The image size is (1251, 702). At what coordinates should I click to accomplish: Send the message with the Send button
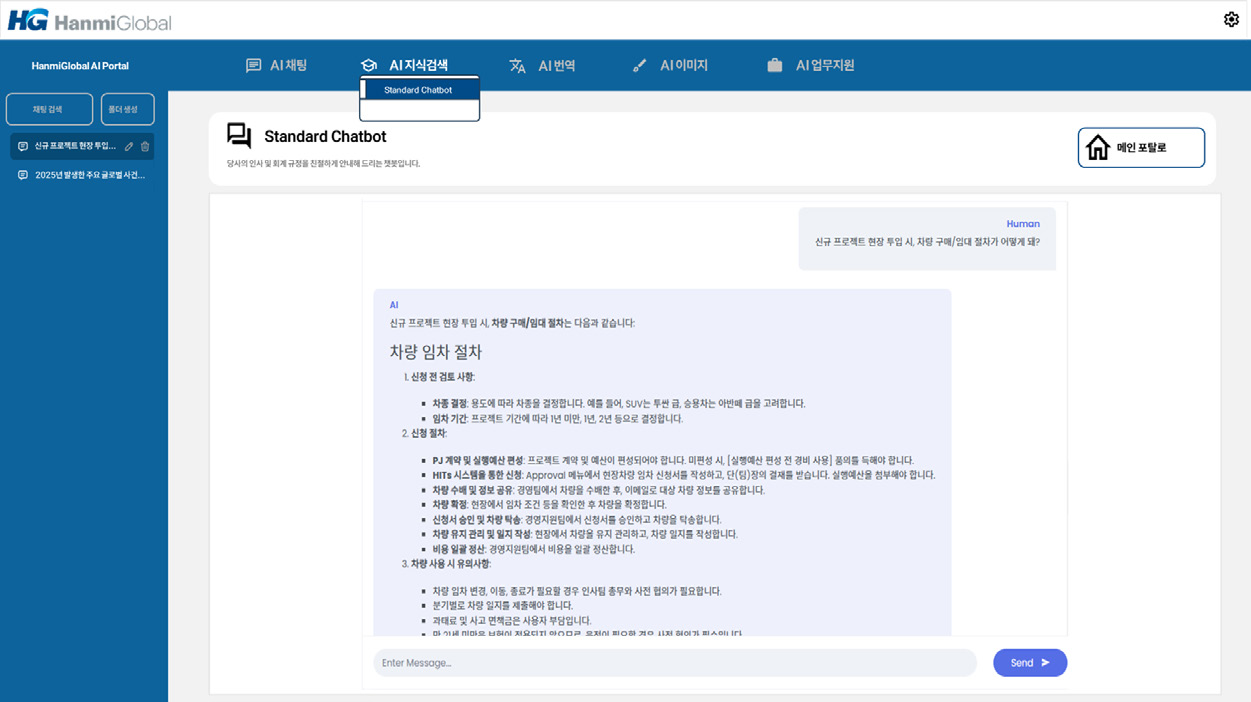click(1029, 663)
